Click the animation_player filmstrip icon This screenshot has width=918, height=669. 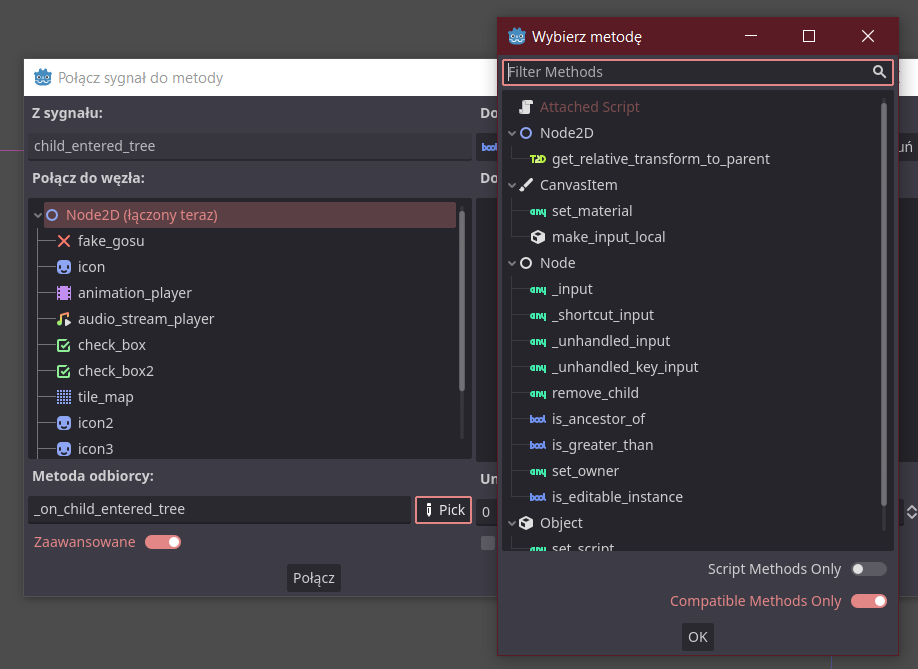(64, 293)
